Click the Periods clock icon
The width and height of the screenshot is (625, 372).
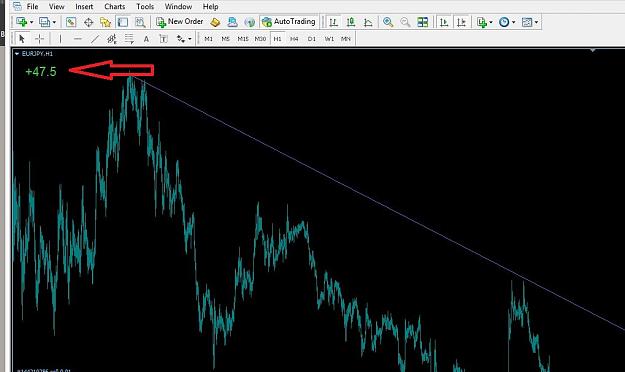pos(504,22)
